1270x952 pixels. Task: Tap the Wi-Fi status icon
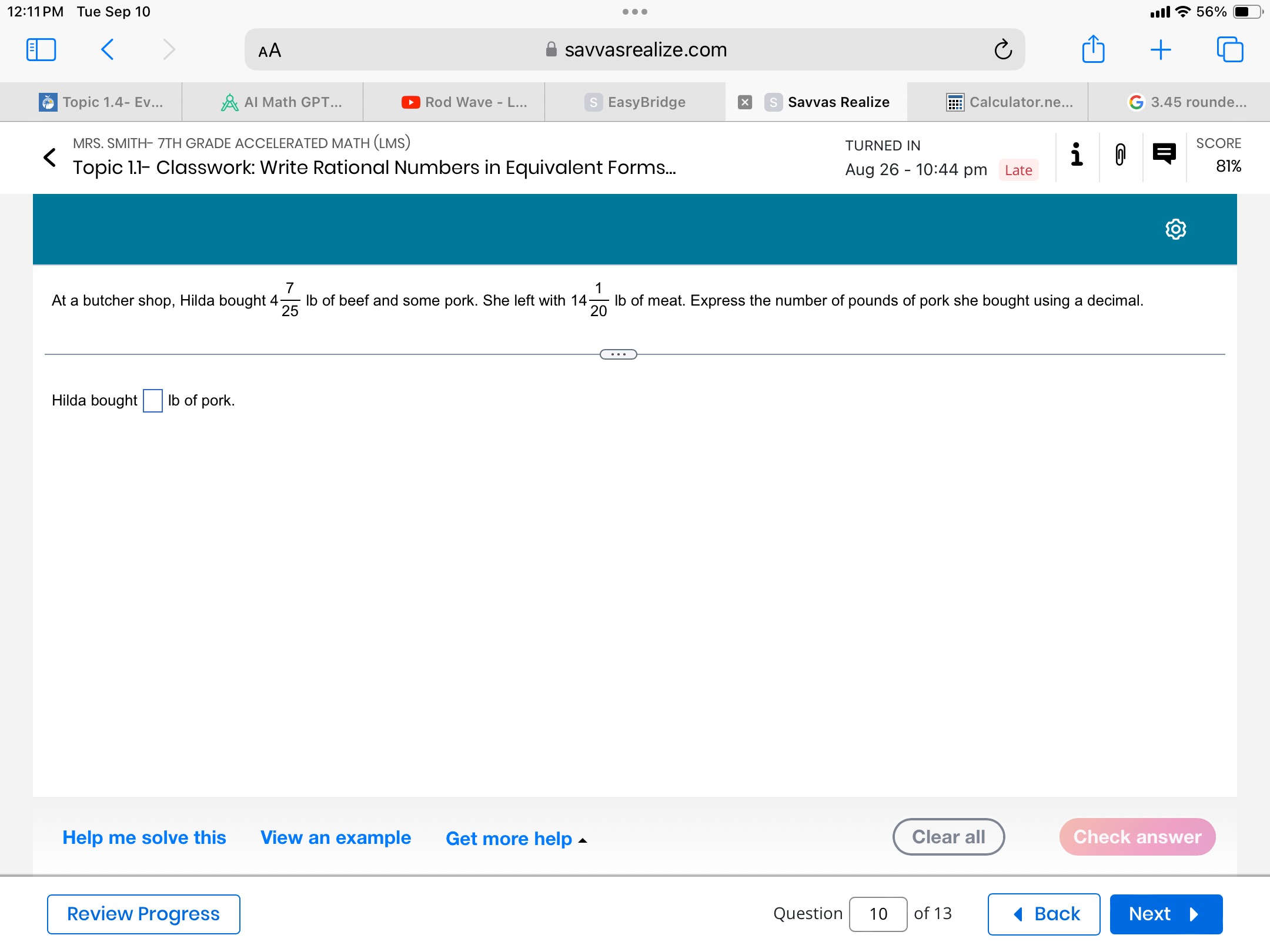tap(1182, 12)
